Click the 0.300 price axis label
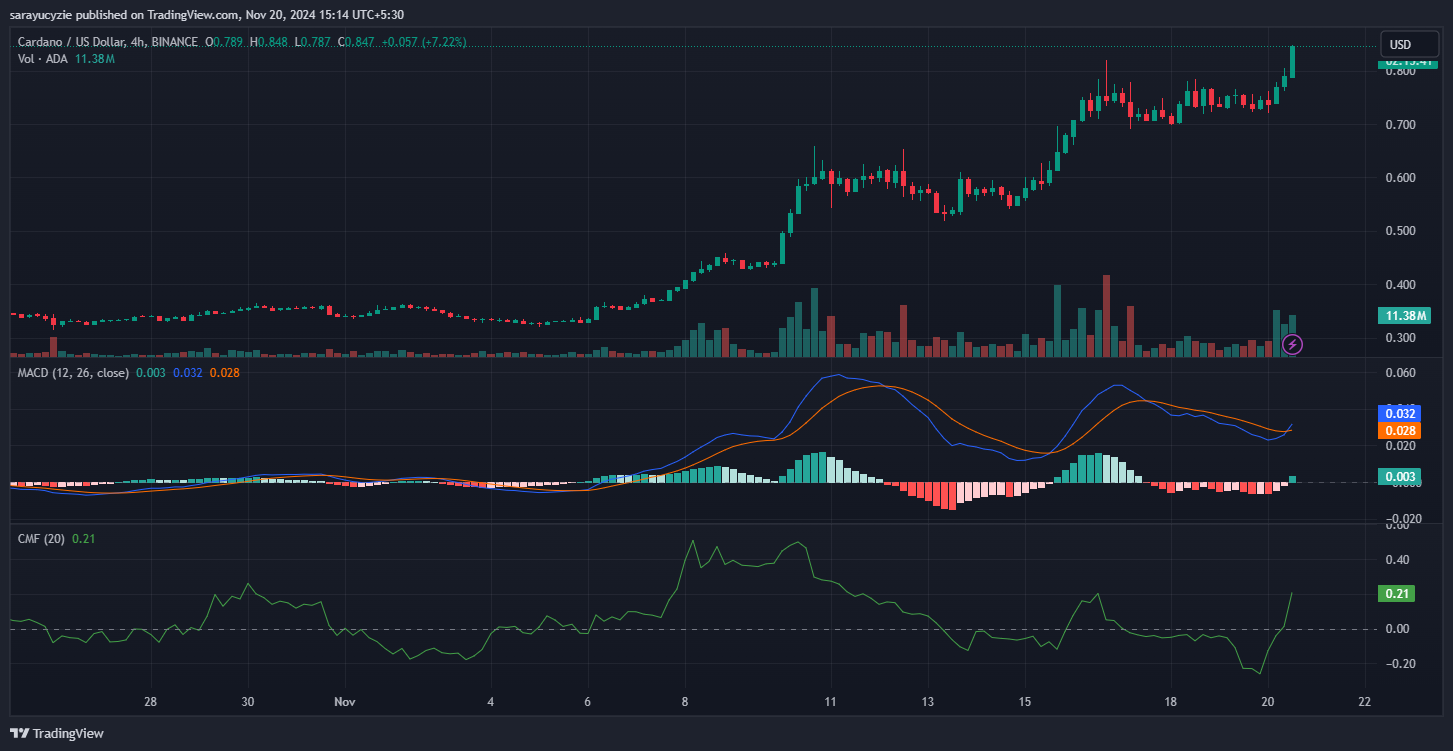The width and height of the screenshot is (1453, 751). [x=1399, y=338]
